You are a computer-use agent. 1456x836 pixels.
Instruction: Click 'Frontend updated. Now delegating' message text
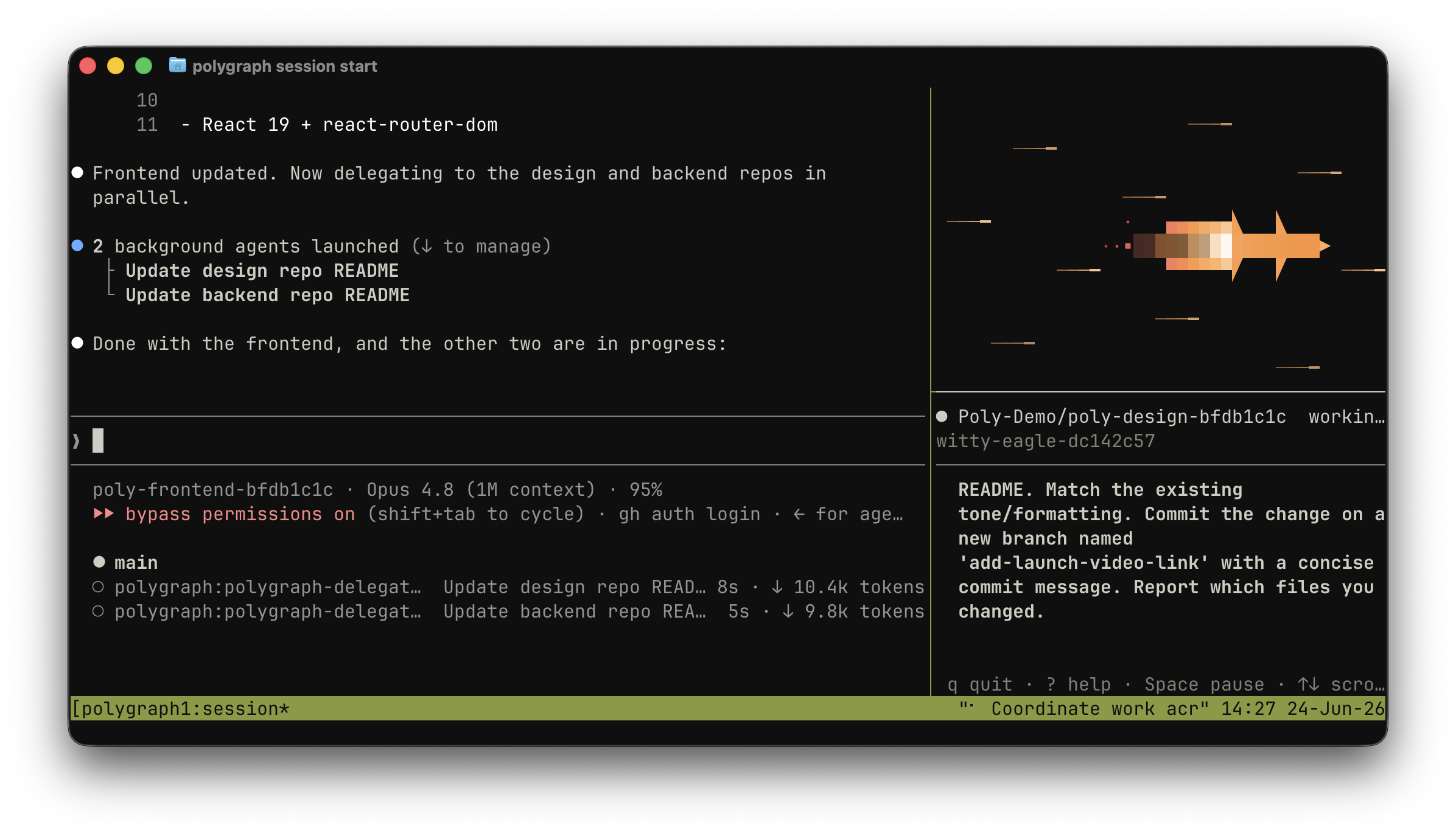(x=460, y=186)
